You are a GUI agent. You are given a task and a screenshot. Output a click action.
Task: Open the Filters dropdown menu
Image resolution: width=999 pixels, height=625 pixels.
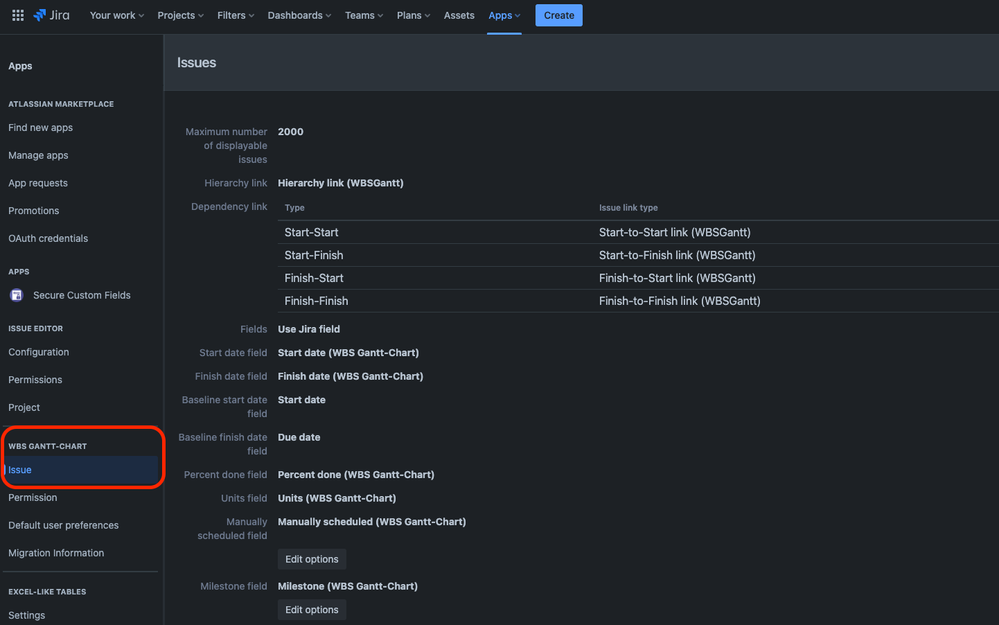235,15
